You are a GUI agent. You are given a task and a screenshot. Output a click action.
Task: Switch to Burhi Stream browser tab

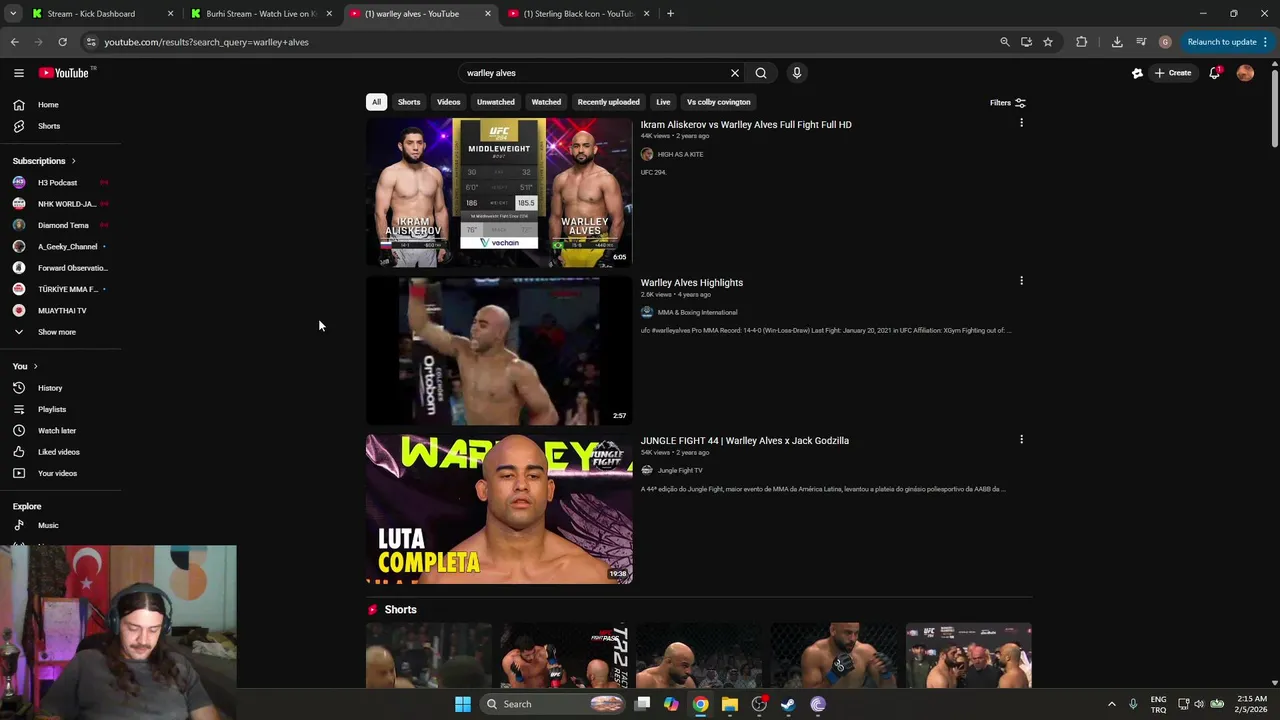[261, 14]
